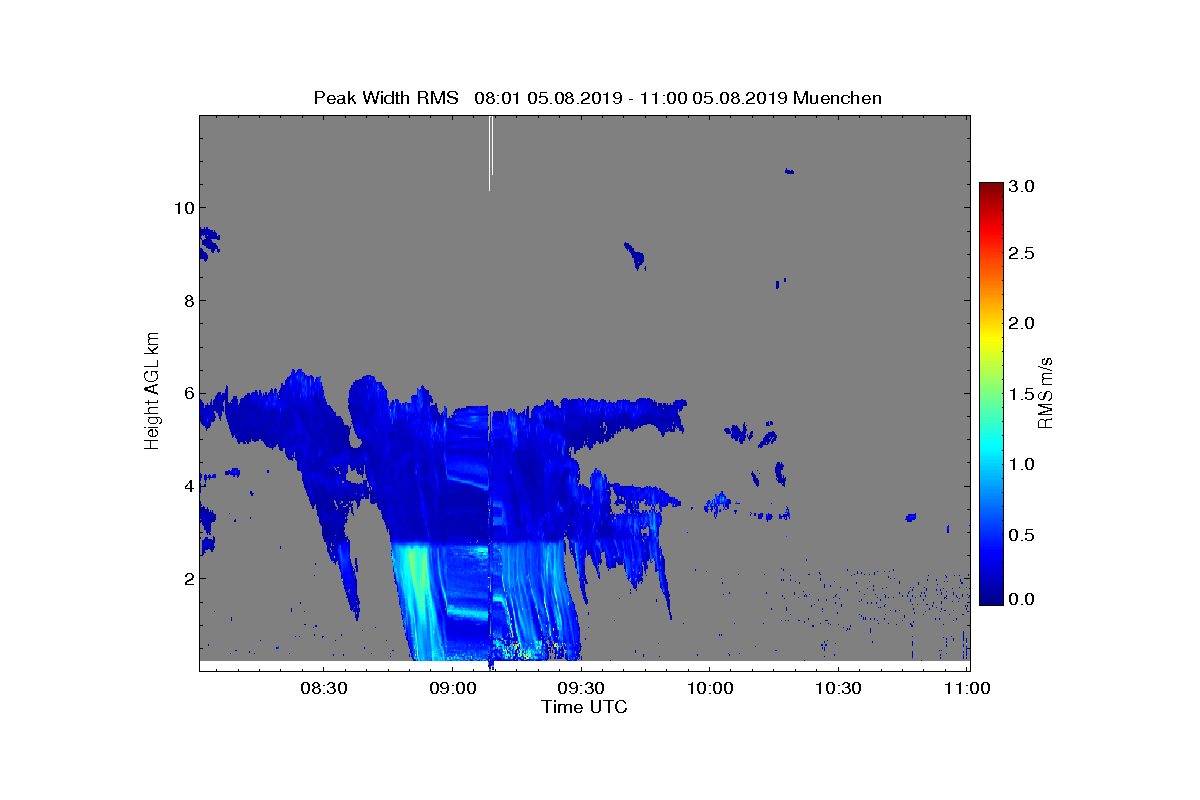Click the white vertical line near 12 km
This screenshot has height=800, width=1200.
[x=491, y=152]
